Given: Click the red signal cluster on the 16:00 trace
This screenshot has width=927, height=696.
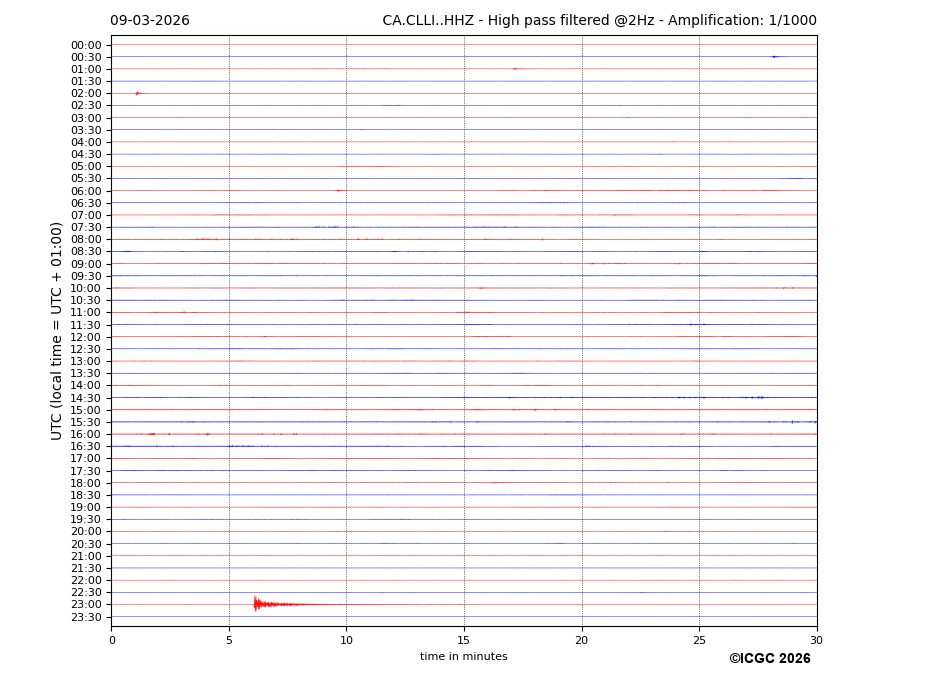Looking at the screenshot, I should pyautogui.click(x=152, y=434).
